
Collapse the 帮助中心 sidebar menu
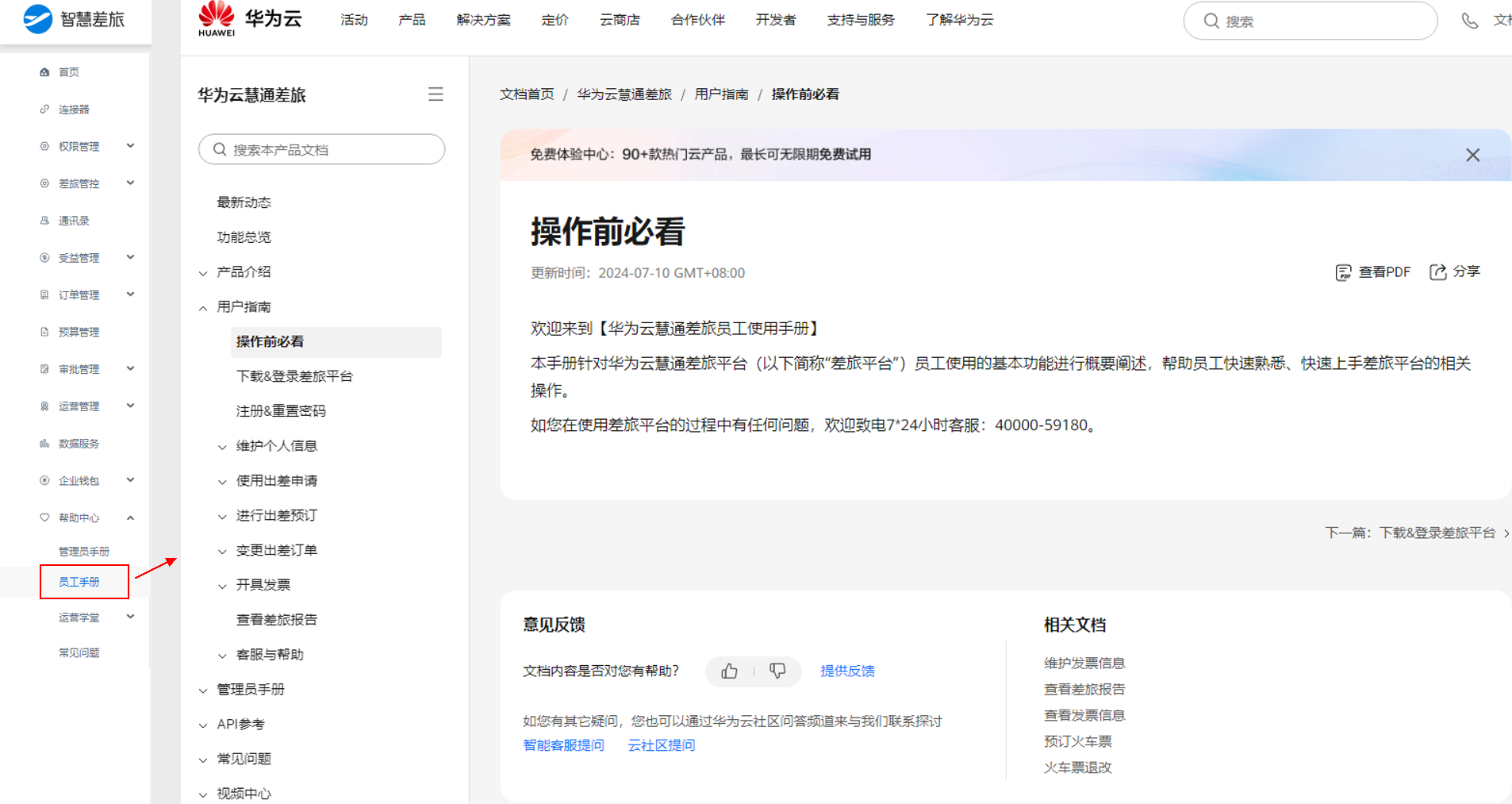pos(130,517)
